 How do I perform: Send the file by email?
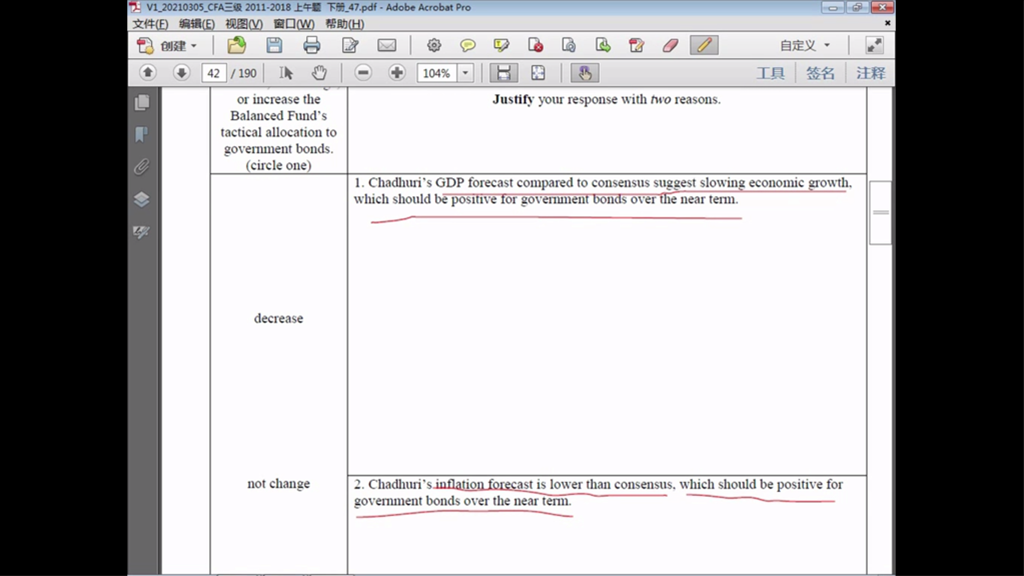coord(387,45)
